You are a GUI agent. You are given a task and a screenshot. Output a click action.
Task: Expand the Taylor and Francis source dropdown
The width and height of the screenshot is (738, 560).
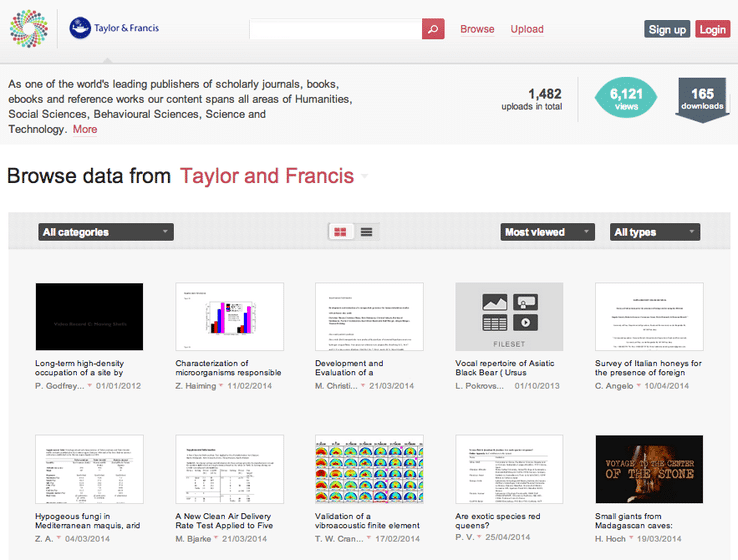364,176
